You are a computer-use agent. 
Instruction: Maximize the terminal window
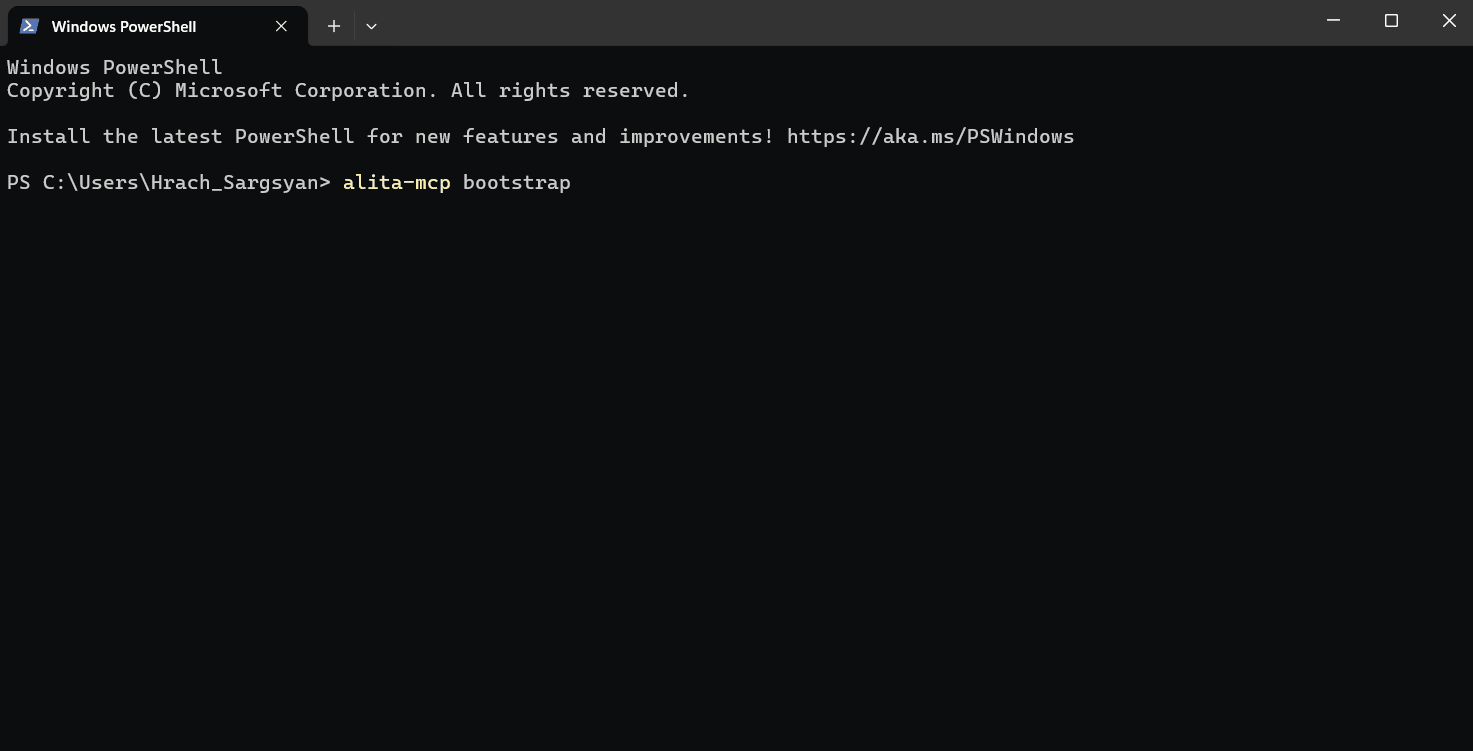pyautogui.click(x=1391, y=21)
